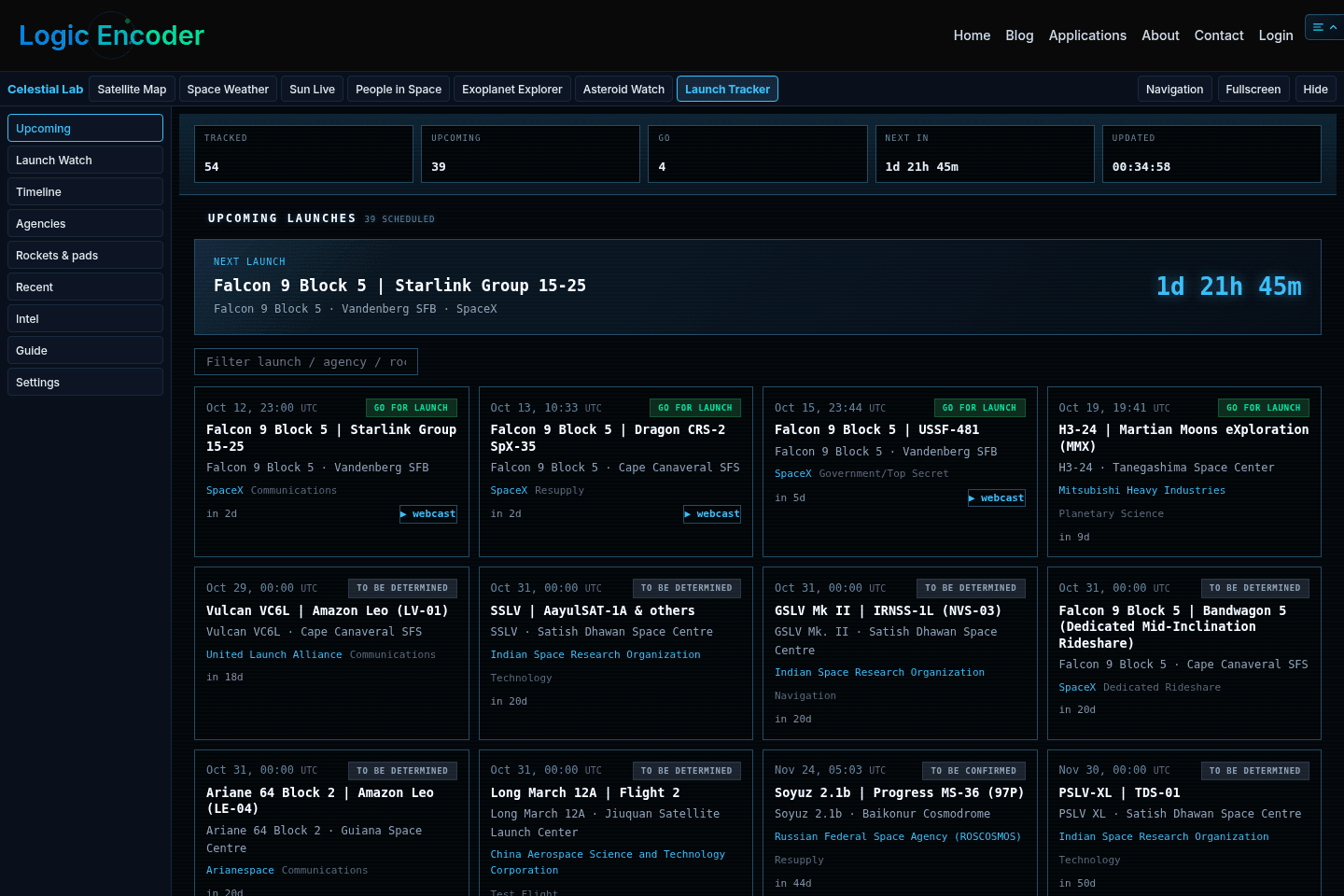Viewport: 1344px width, 896px height.
Task: Open the Asteroid Watch tab
Action: 623,89
